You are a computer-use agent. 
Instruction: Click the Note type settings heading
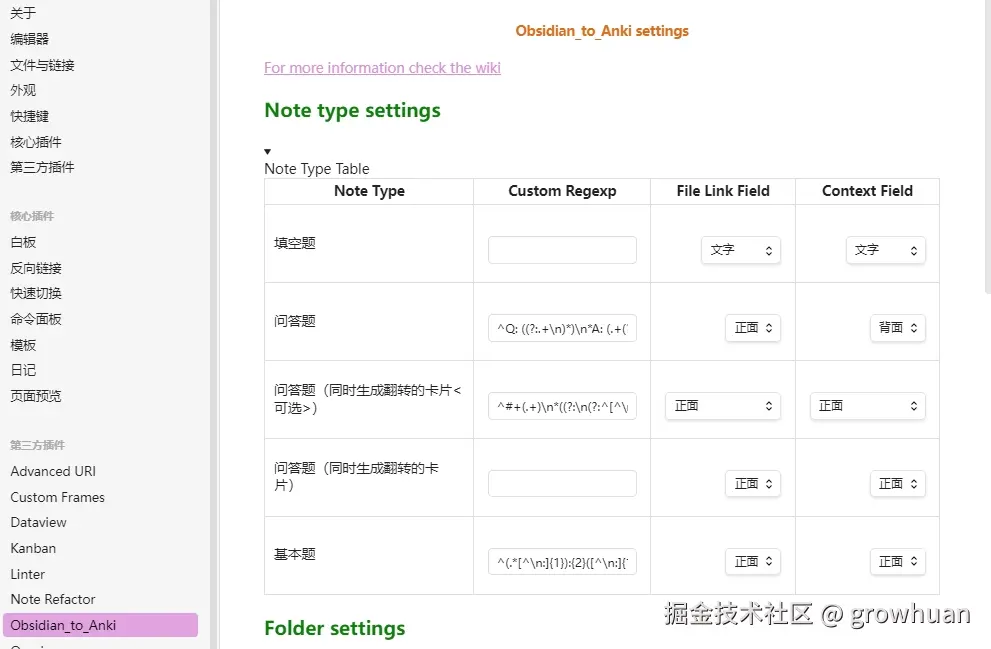[353, 111]
